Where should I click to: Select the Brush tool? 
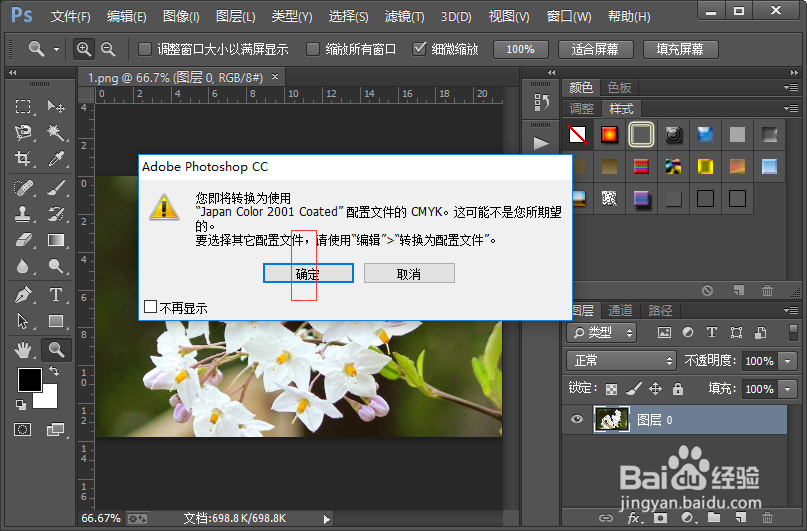click(x=56, y=188)
